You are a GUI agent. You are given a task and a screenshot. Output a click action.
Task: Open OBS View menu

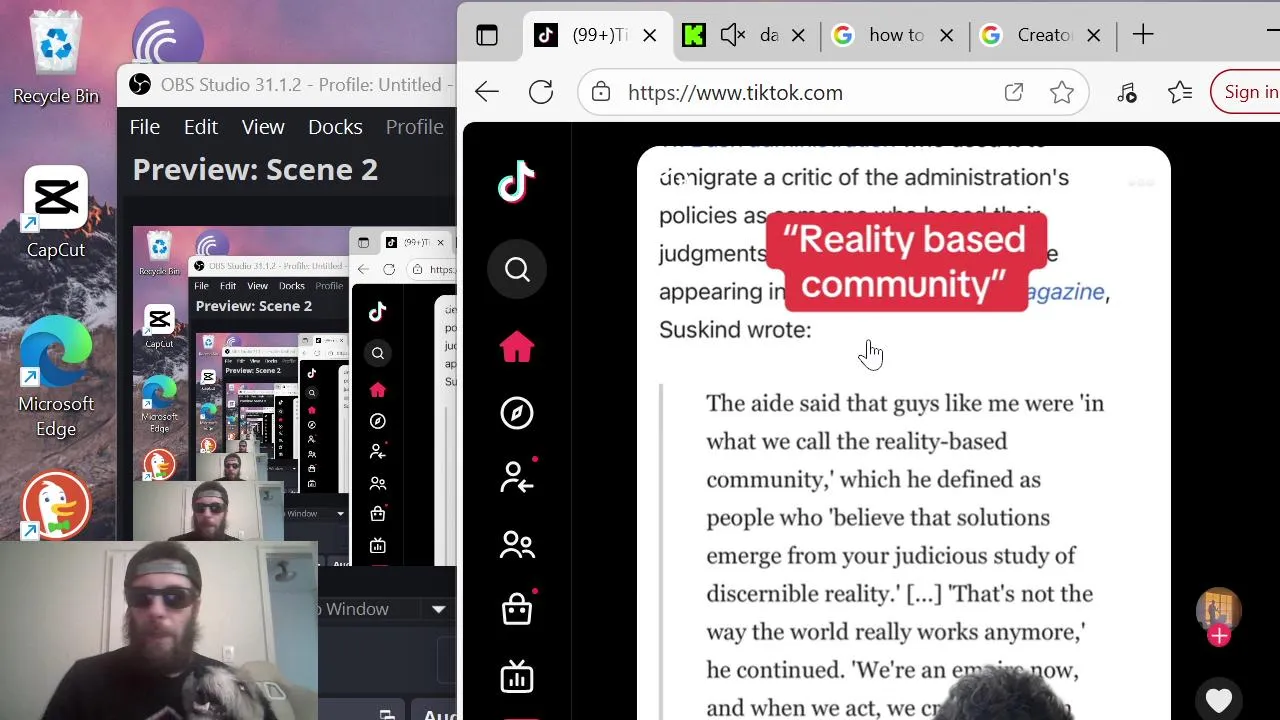pyautogui.click(x=263, y=127)
